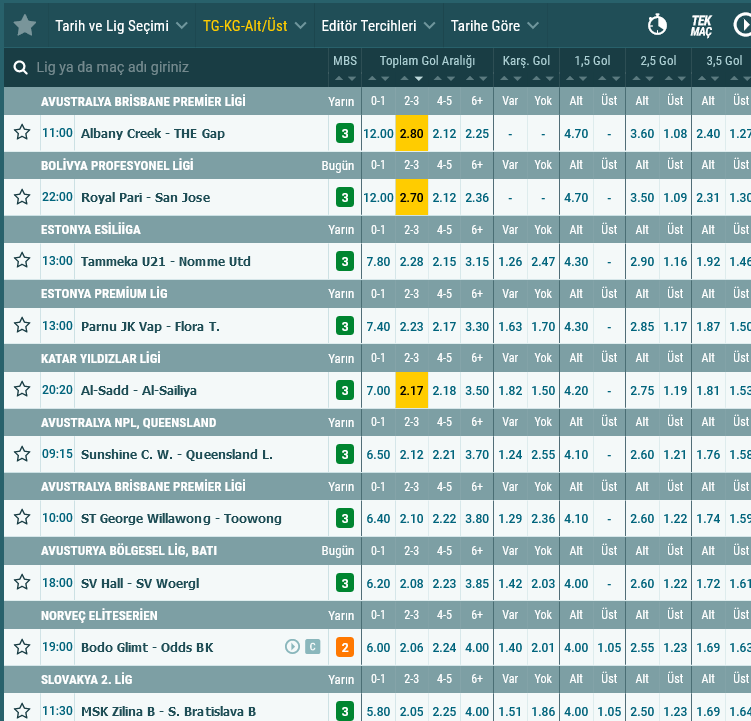Open favorites with the top star icon
Image resolution: width=751 pixels, height=721 pixels.
(25, 25)
